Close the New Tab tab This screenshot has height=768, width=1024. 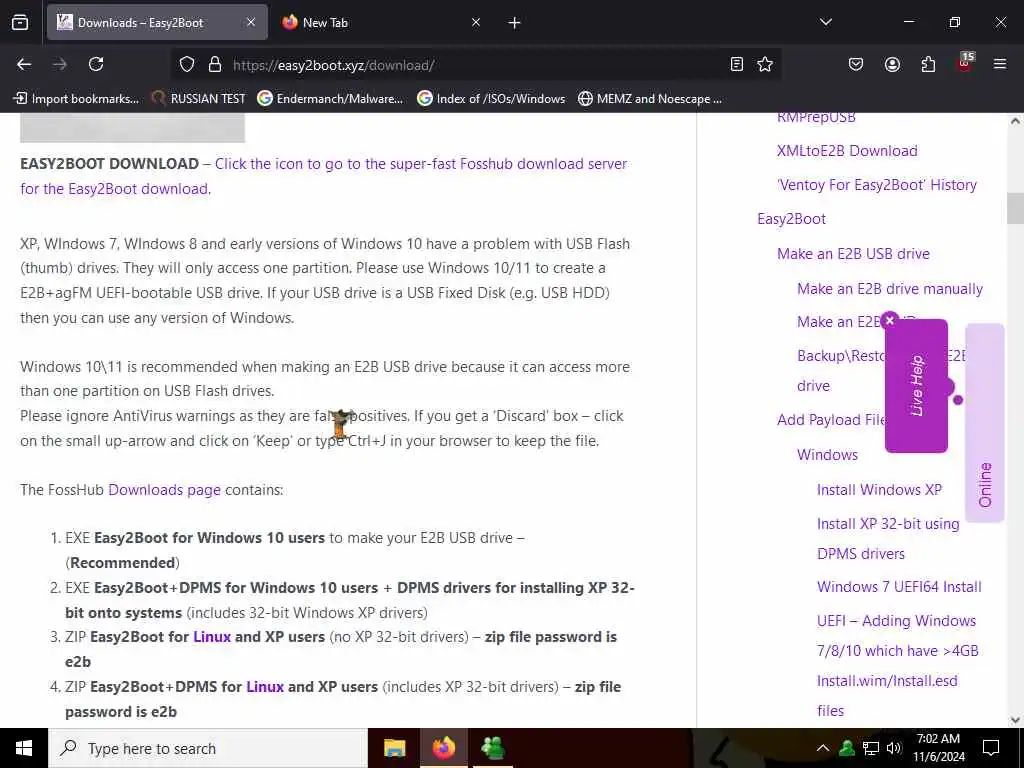(x=476, y=22)
